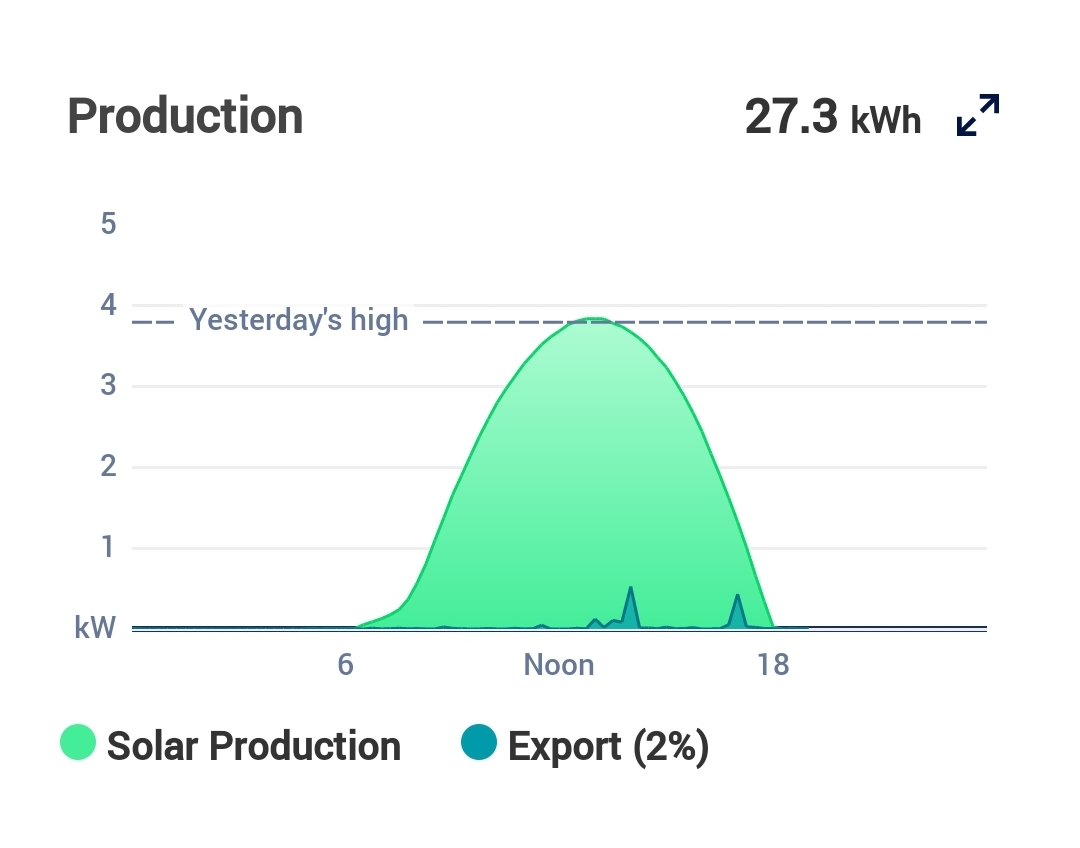The height and width of the screenshot is (848, 1080).
Task: Expand the Production chart to fullscreen
Action: point(978,115)
